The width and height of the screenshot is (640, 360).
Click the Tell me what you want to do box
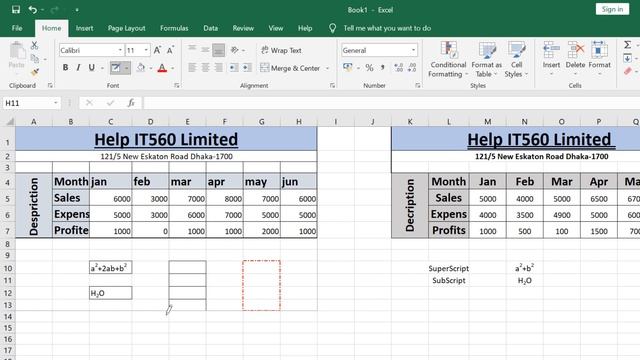(387, 28)
